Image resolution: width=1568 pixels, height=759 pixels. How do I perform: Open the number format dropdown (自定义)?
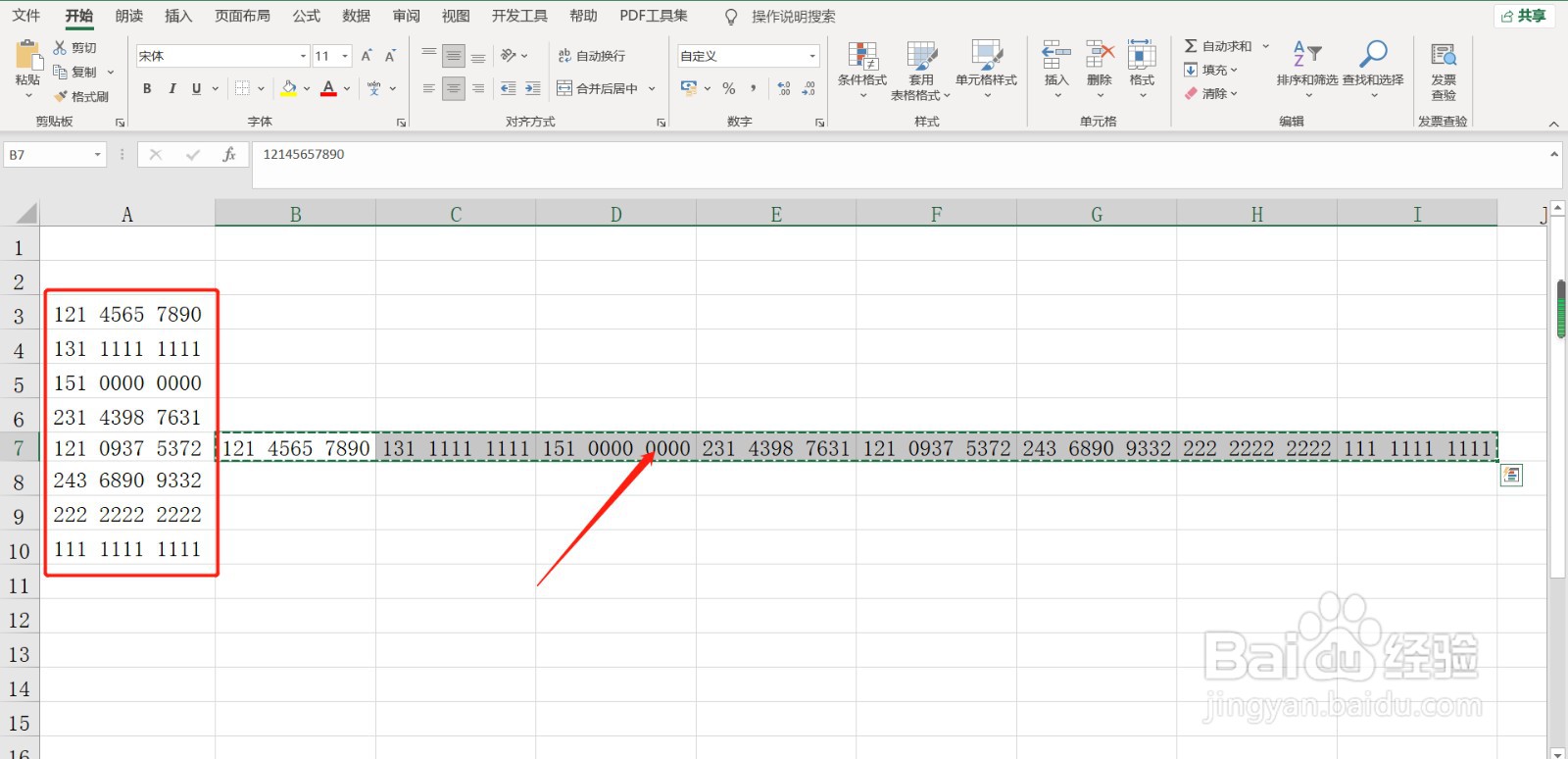(812, 56)
